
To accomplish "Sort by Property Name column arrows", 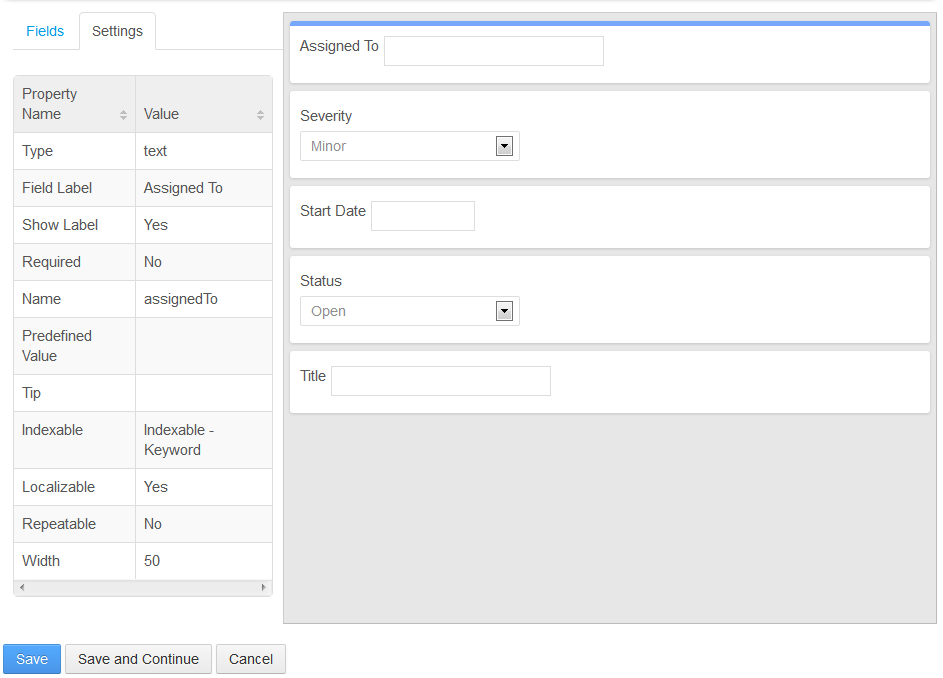I will coord(123,115).
